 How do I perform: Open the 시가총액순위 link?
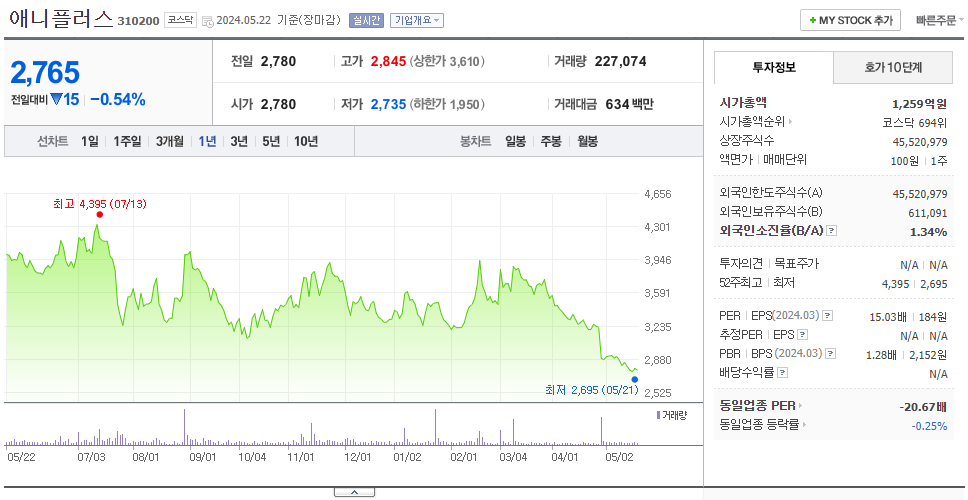pyautogui.click(x=756, y=122)
